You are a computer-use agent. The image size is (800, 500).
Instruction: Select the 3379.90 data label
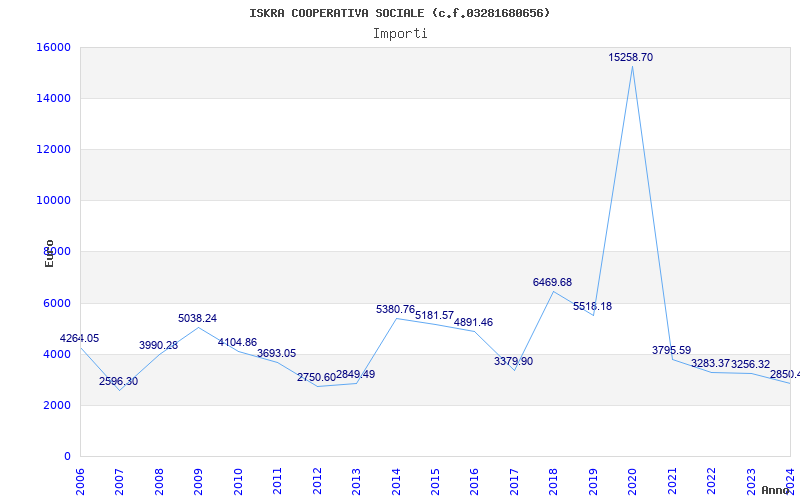pyautogui.click(x=513, y=361)
